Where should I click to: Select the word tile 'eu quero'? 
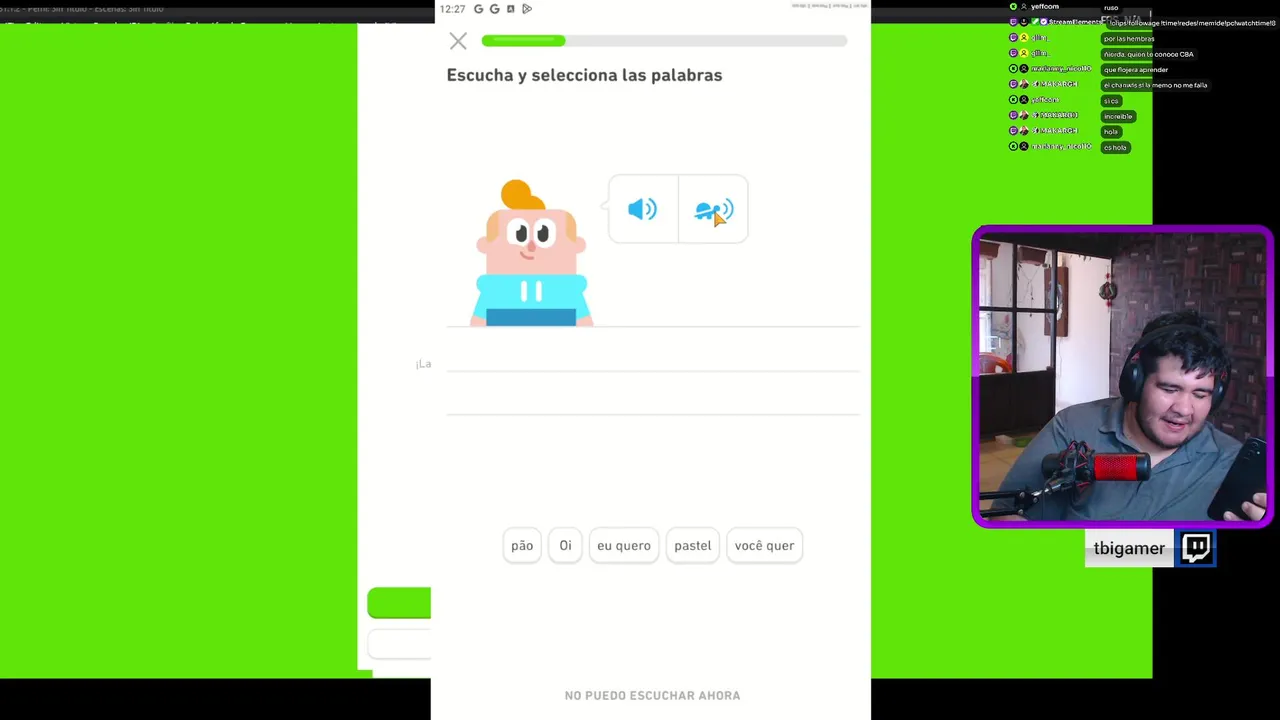point(624,546)
